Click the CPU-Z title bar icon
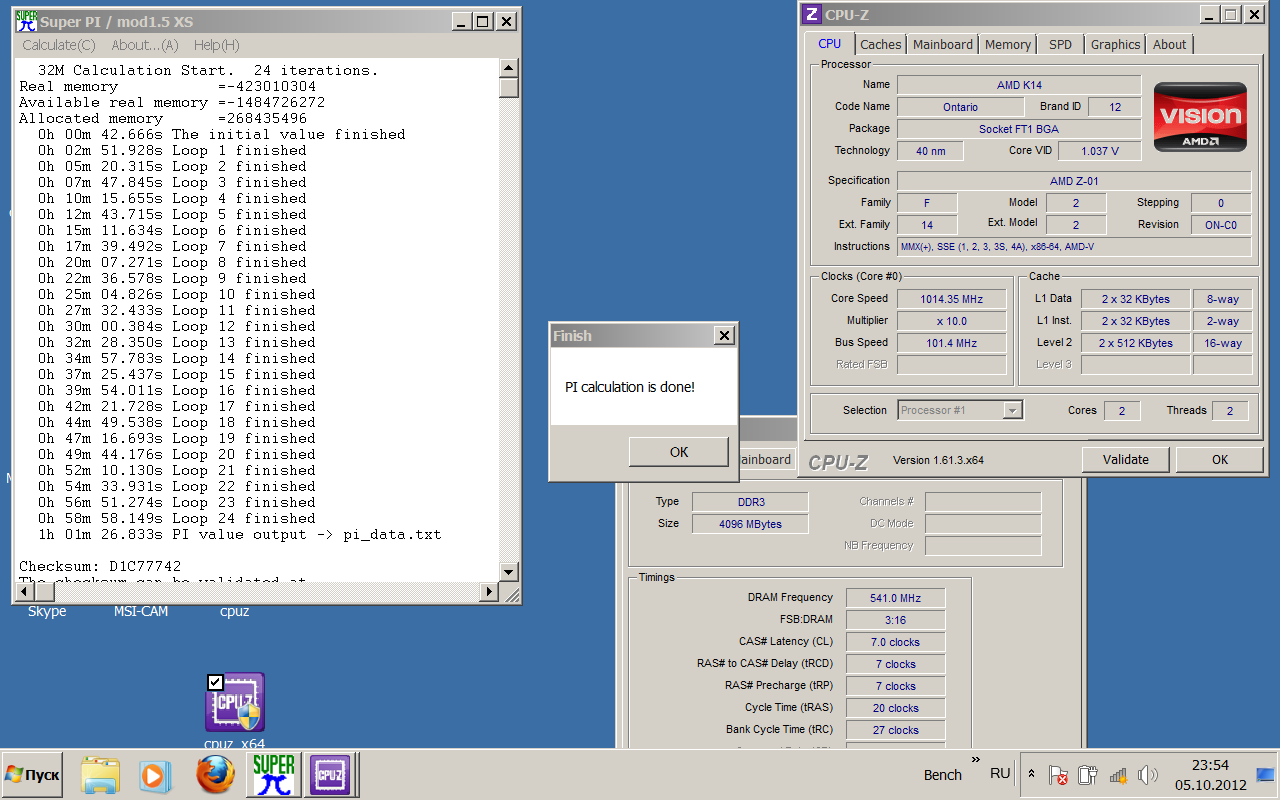The height and width of the screenshot is (800, 1280). pos(812,14)
